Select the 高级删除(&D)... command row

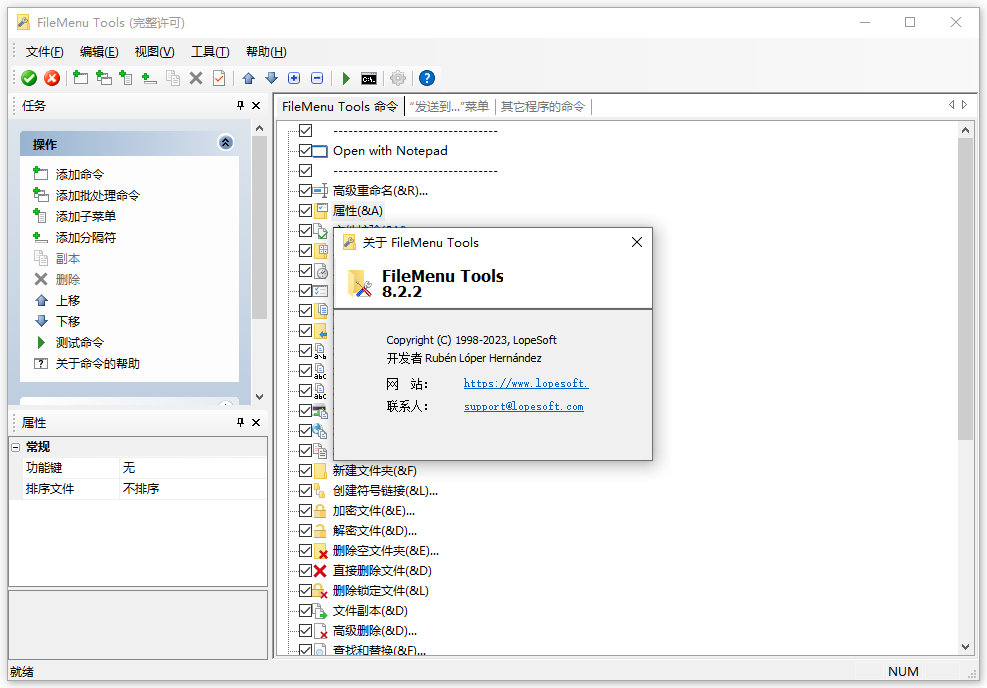[375, 631]
